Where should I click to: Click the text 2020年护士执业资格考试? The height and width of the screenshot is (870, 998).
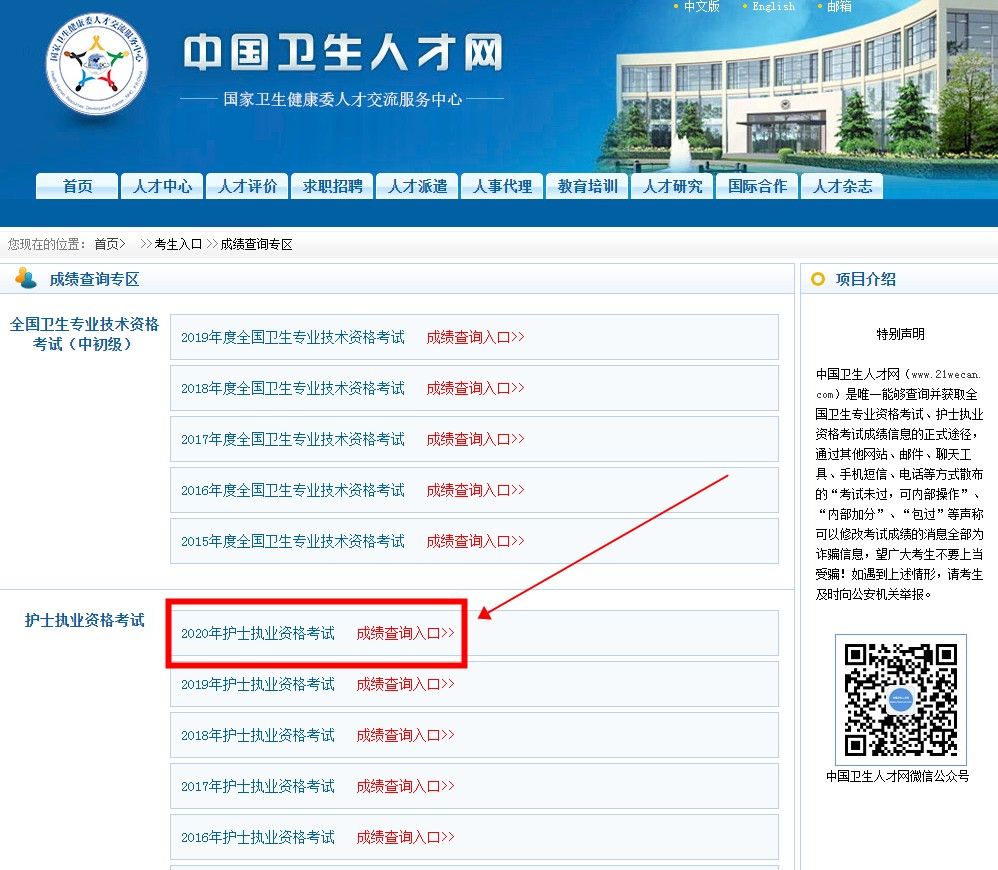[x=258, y=633]
